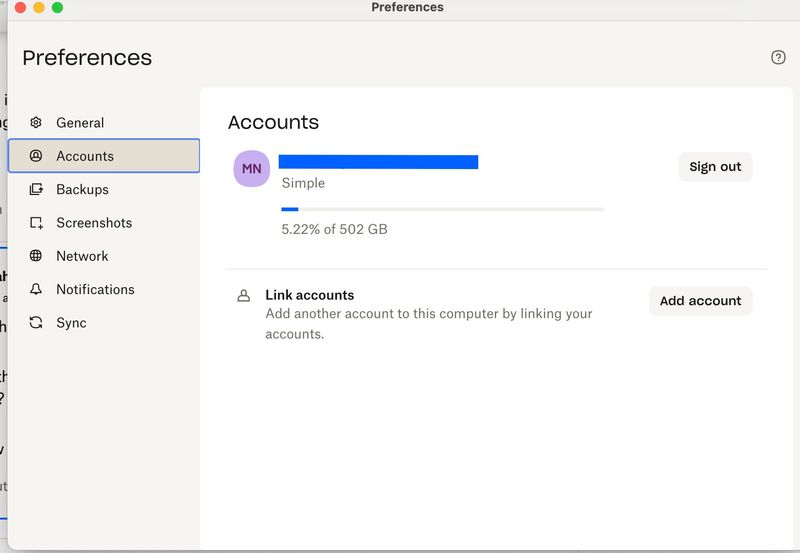
Task: Open help via the question mark icon
Action: [x=778, y=57]
